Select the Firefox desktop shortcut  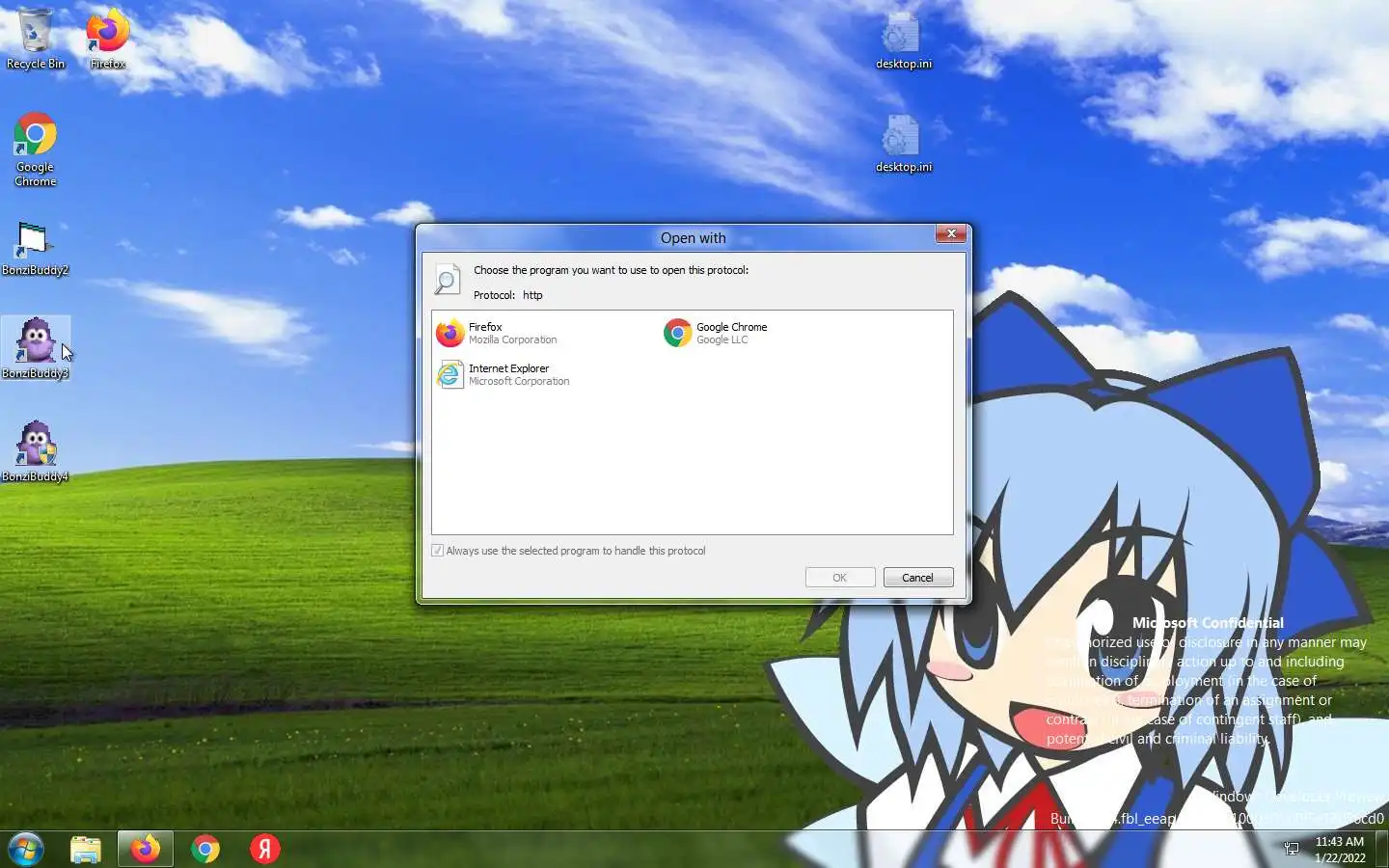point(107,40)
